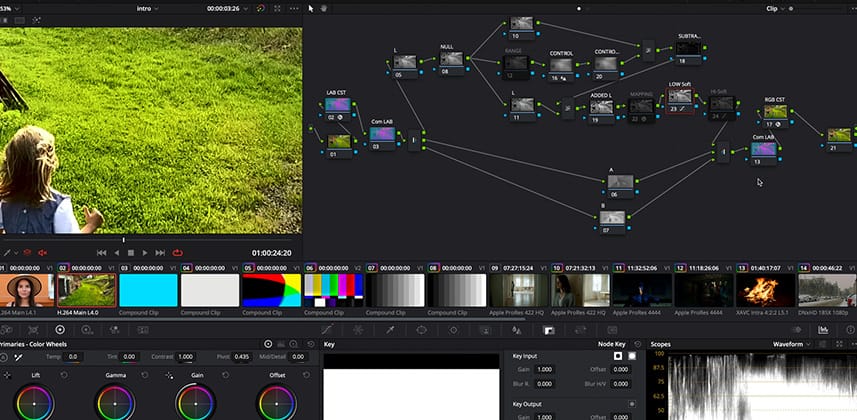Open the Color Warper palette
This screenshot has height=420, width=857.
pyautogui.click(x=358, y=330)
